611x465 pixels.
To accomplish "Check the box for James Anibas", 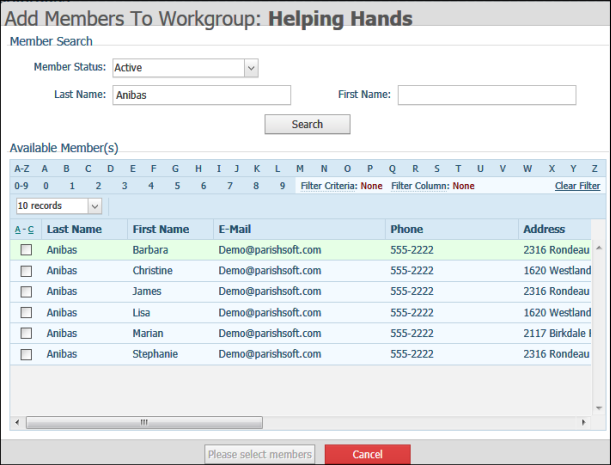I will (x=26, y=292).
